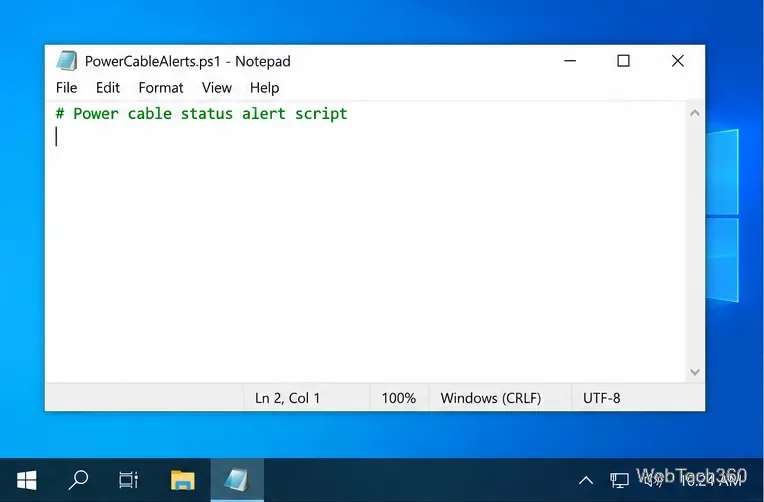The image size is (764, 502).
Task: Open Task View from taskbar
Action: coord(129,480)
